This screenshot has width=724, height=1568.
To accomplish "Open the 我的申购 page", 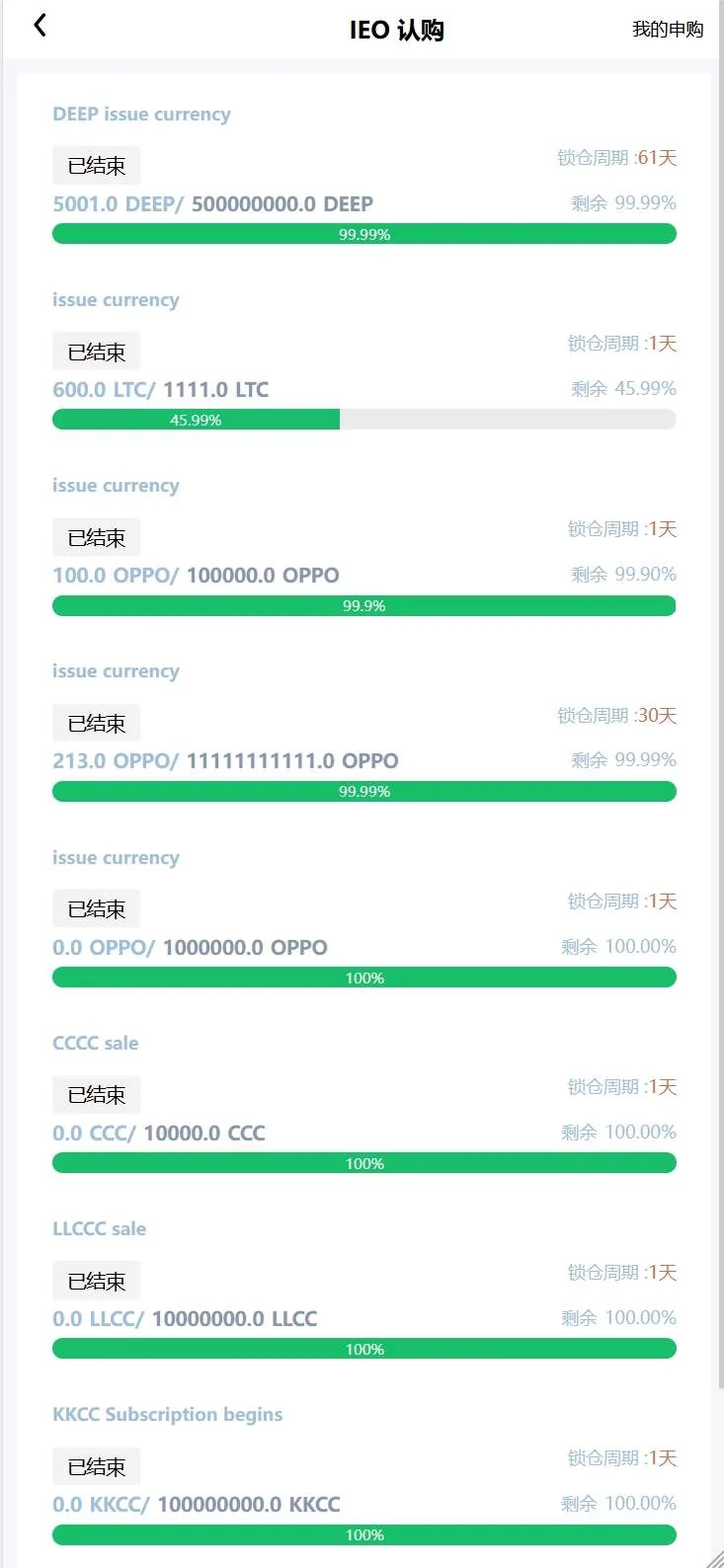I will [x=668, y=30].
